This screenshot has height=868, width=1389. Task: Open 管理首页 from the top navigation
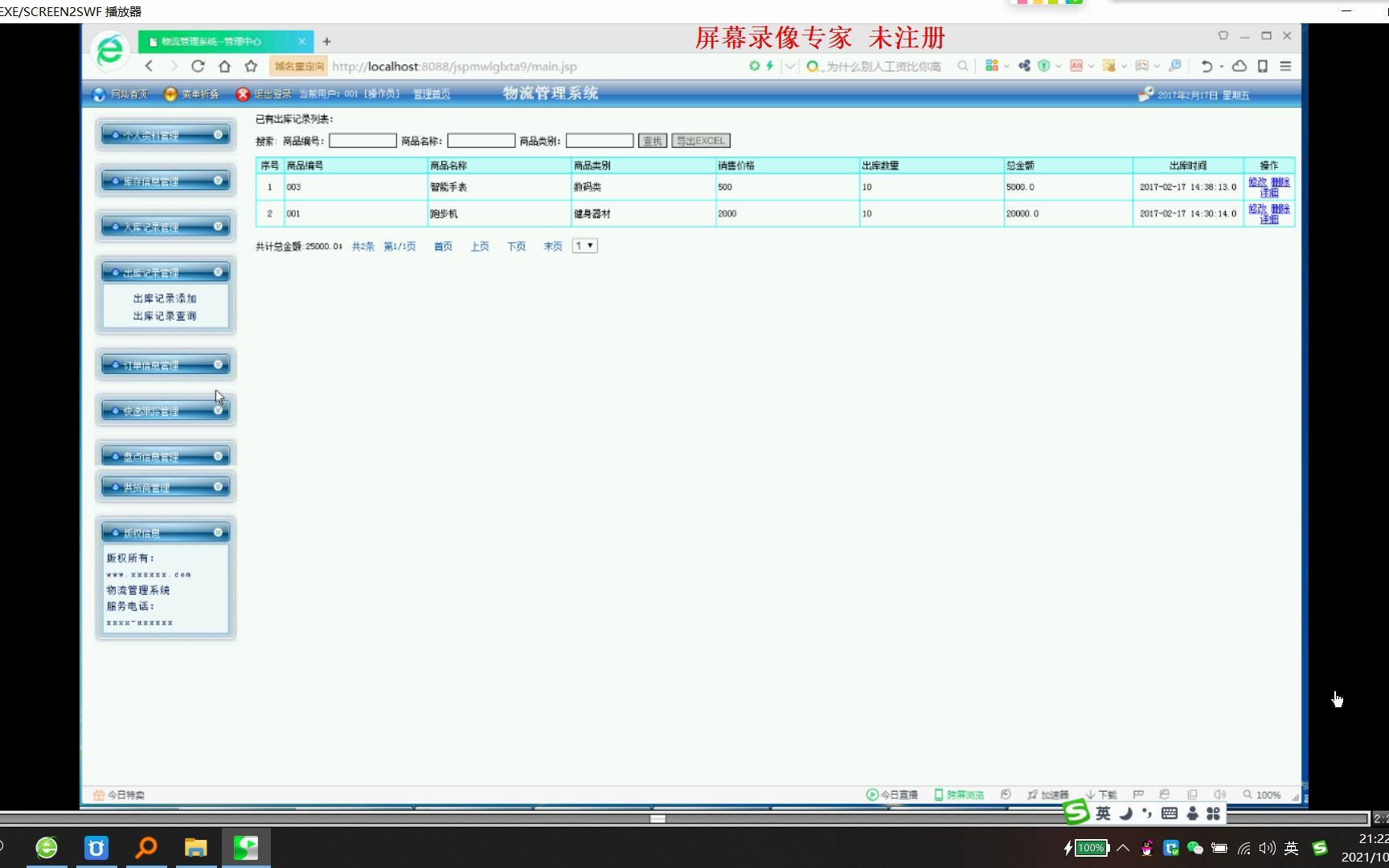431,93
